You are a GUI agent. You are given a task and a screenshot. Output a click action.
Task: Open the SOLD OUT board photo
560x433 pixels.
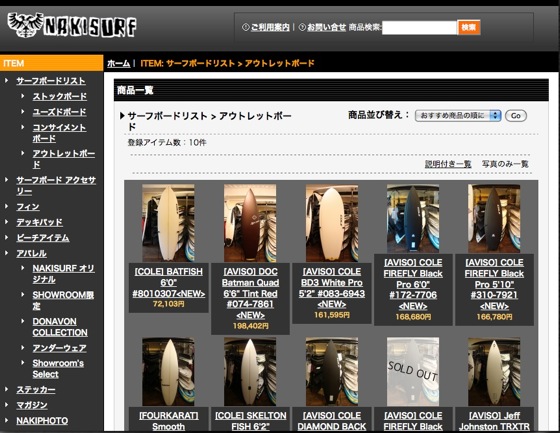click(413, 372)
